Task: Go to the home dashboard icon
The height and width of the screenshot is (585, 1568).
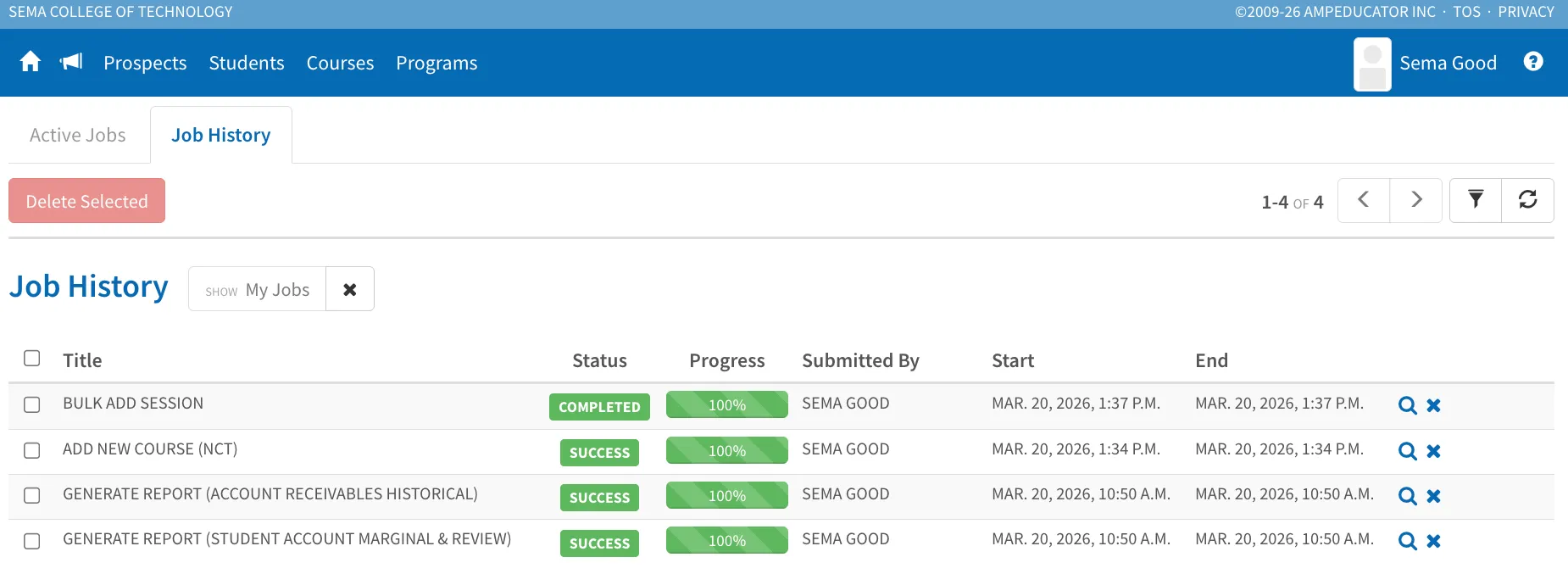Action: point(31,62)
